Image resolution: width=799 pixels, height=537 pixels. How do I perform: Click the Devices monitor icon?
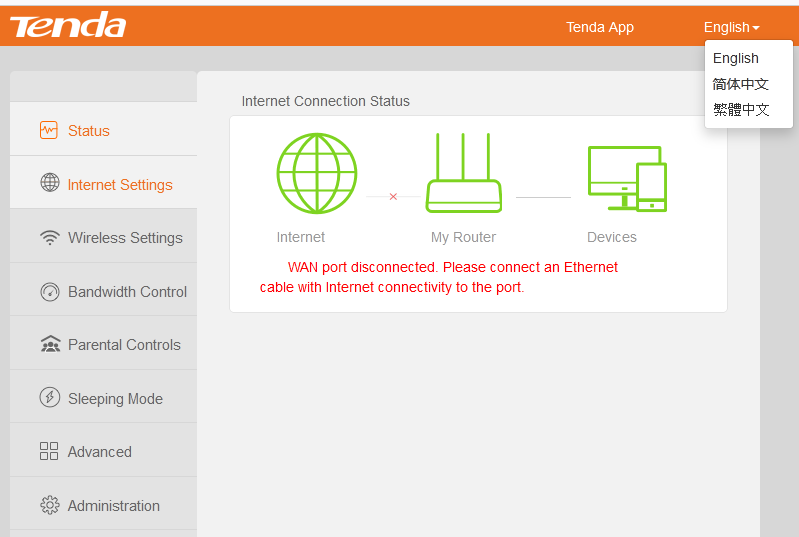[x=626, y=178]
